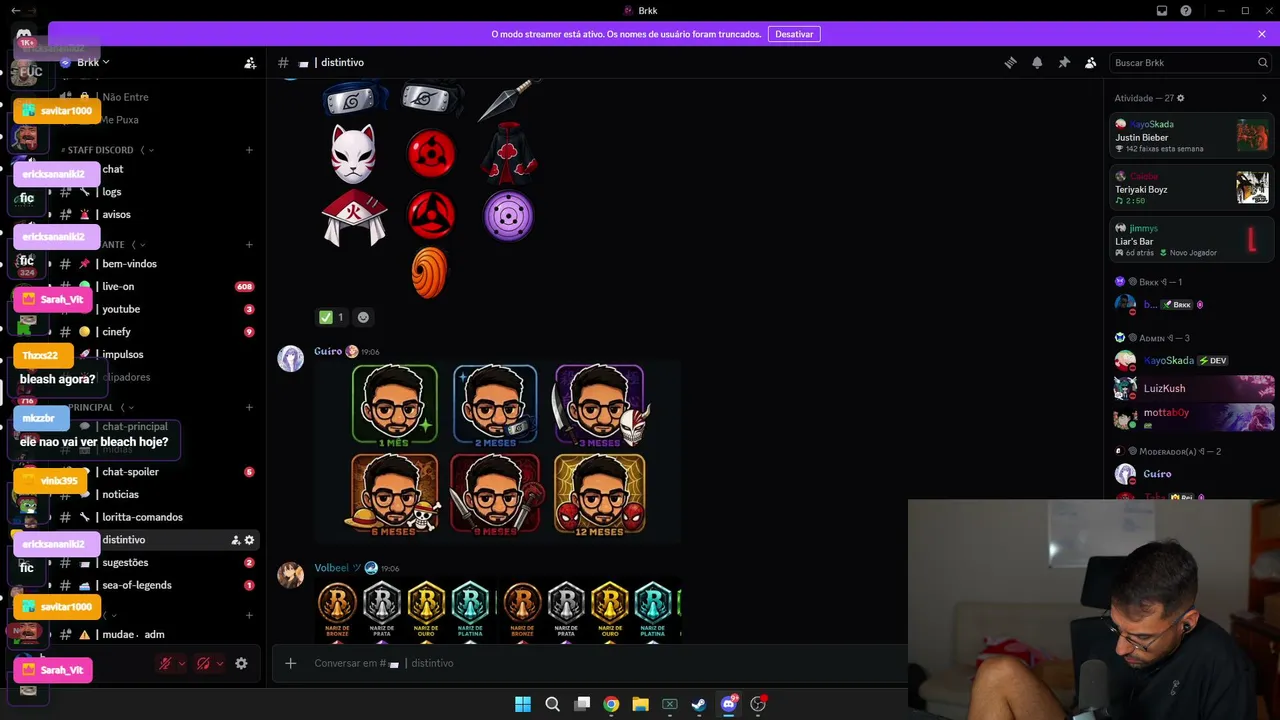The width and height of the screenshot is (1280, 720).
Task: Unmute the microphone
Action: tap(166, 663)
